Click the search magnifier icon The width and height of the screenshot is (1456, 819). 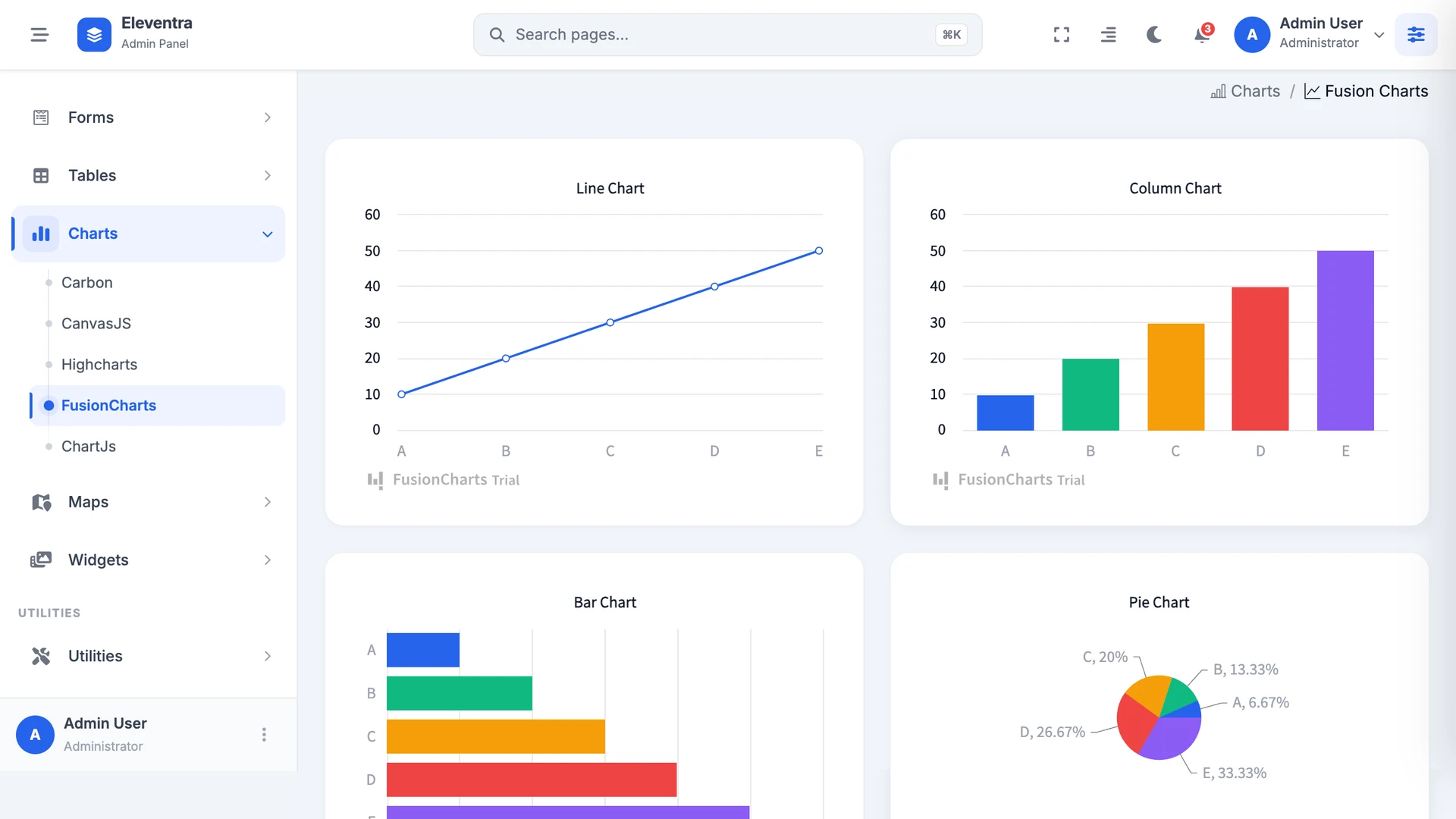(x=497, y=35)
